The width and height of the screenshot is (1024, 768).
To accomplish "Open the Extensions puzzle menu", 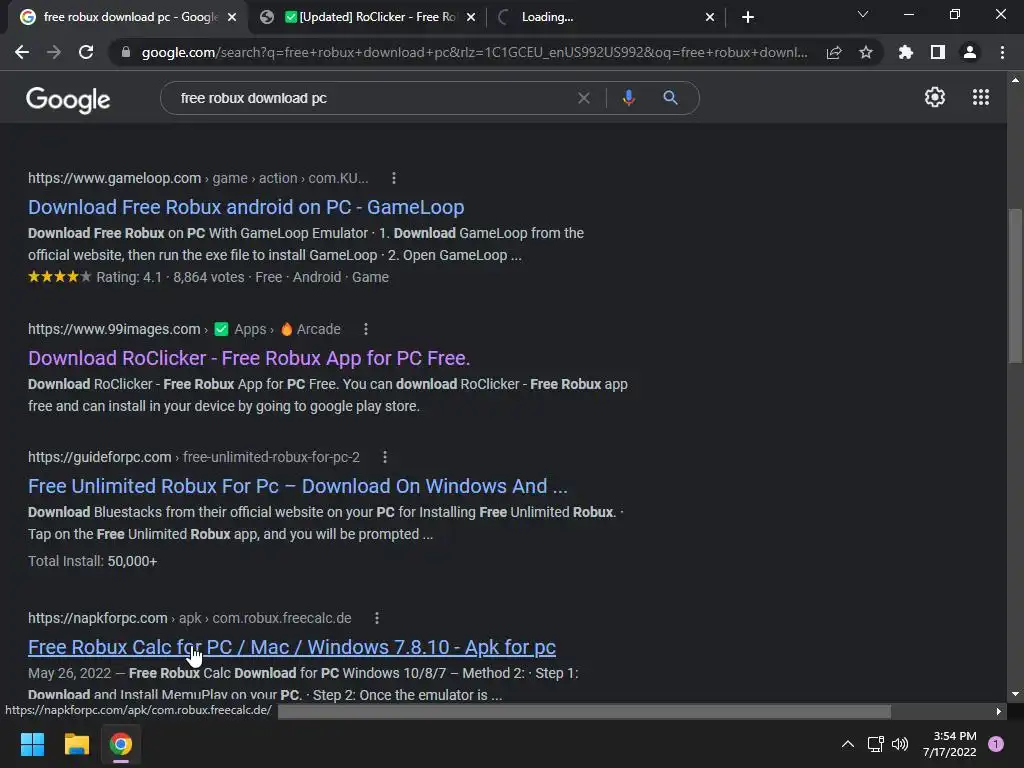I will 905,52.
